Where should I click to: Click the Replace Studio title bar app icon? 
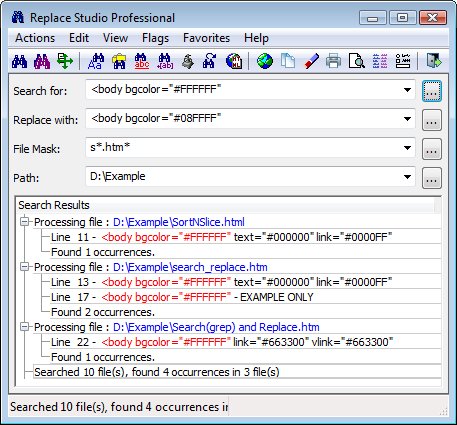[18, 17]
